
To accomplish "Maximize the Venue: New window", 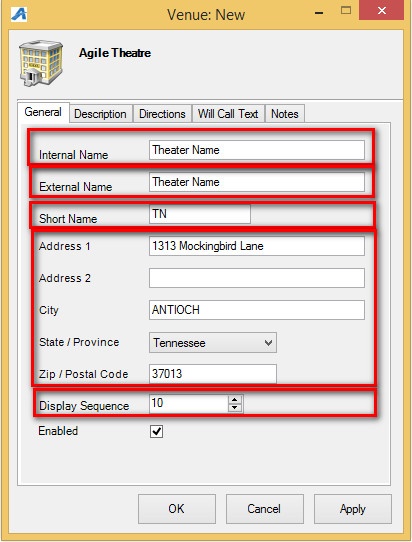I will coord(346,10).
